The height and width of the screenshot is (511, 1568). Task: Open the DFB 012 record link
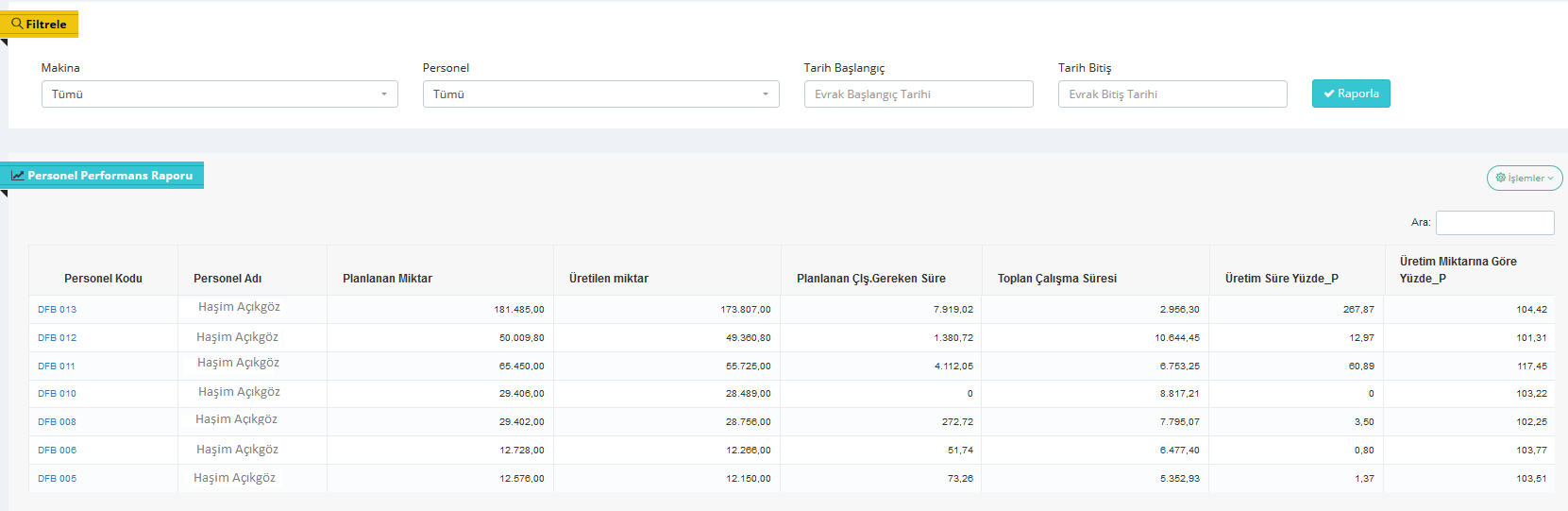(57, 338)
